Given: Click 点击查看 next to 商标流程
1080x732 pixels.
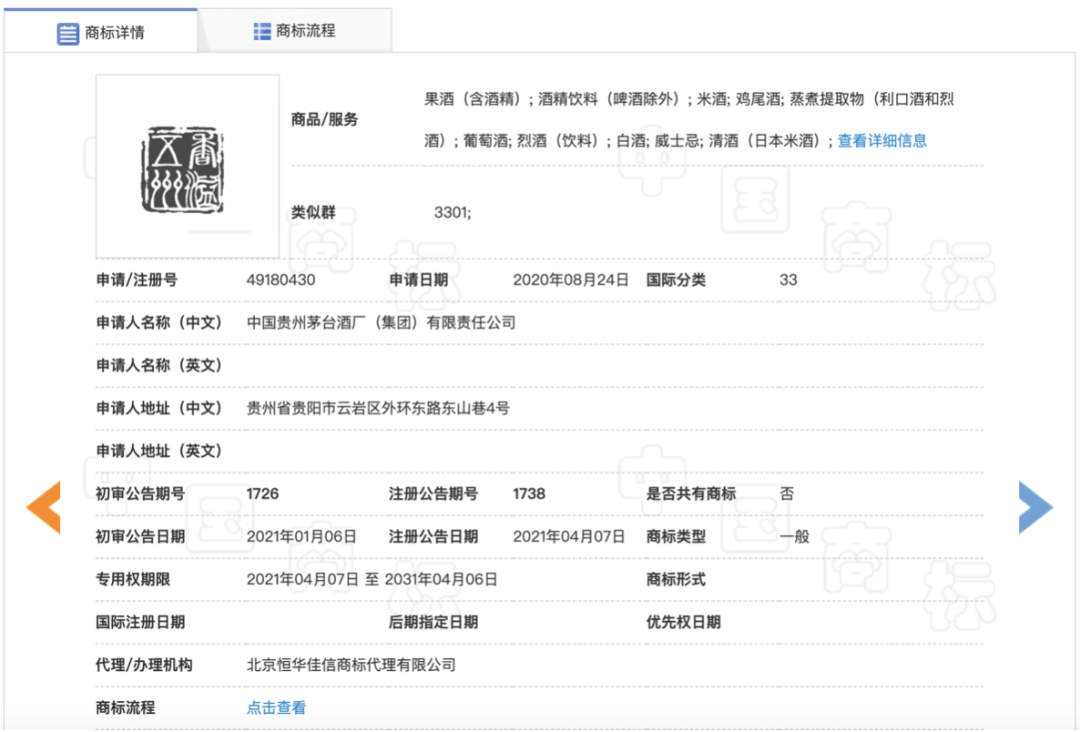Looking at the screenshot, I should point(275,707).
